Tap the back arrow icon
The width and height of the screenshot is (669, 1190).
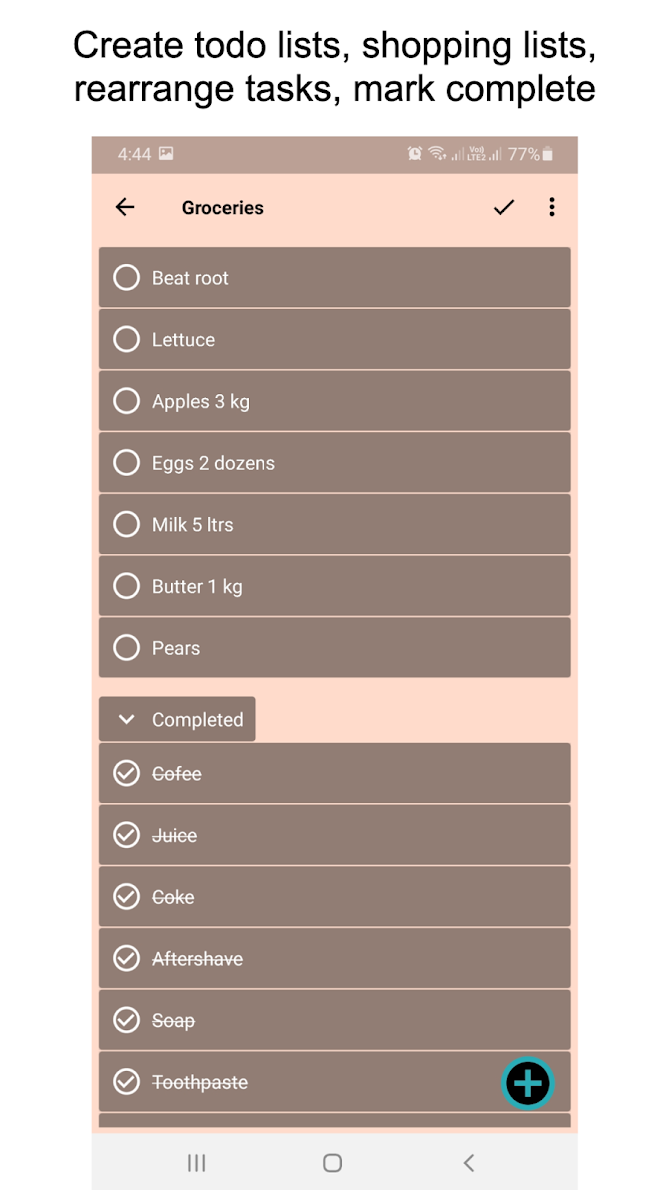click(125, 207)
